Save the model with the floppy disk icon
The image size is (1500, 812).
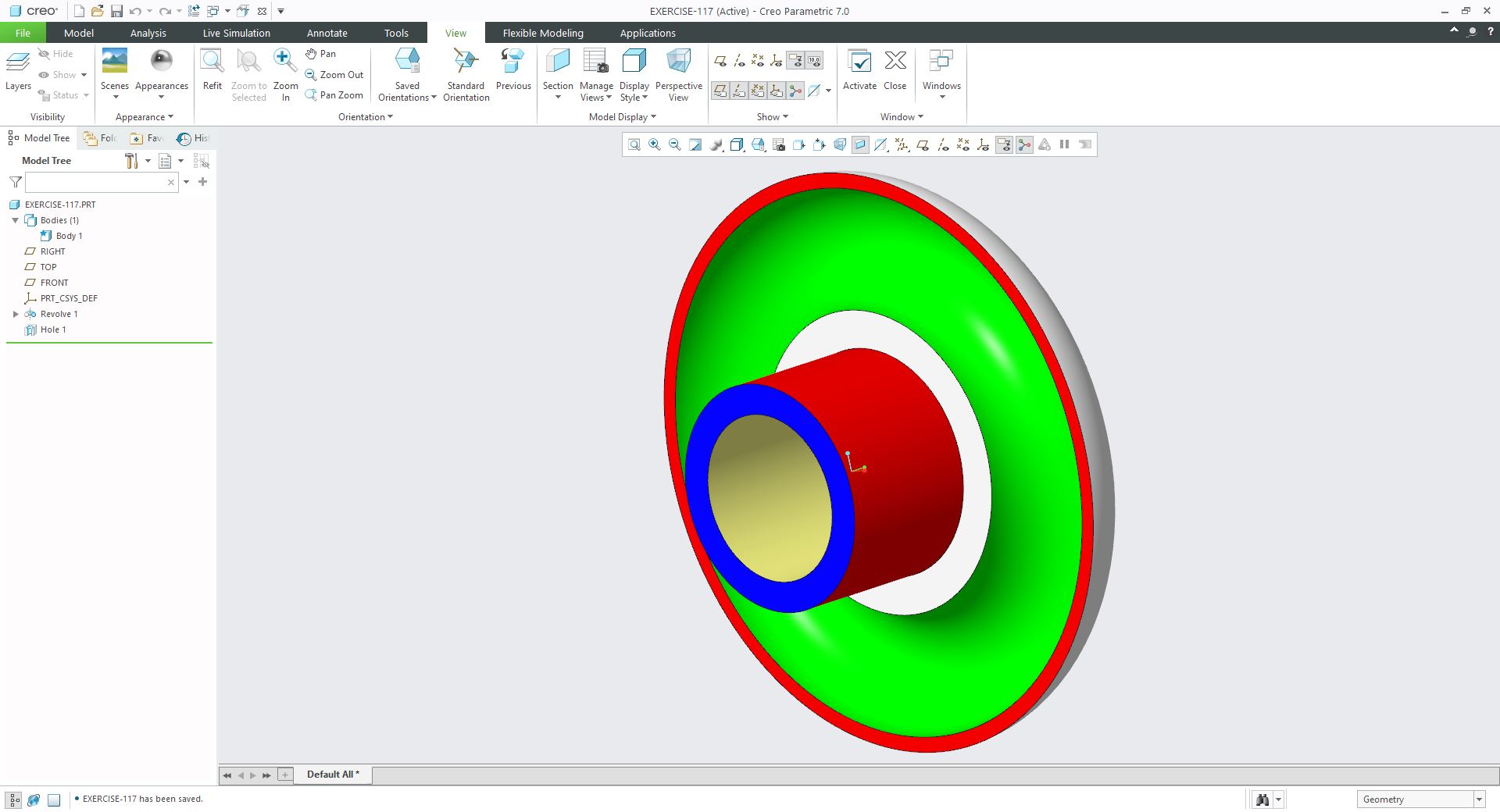[116, 11]
